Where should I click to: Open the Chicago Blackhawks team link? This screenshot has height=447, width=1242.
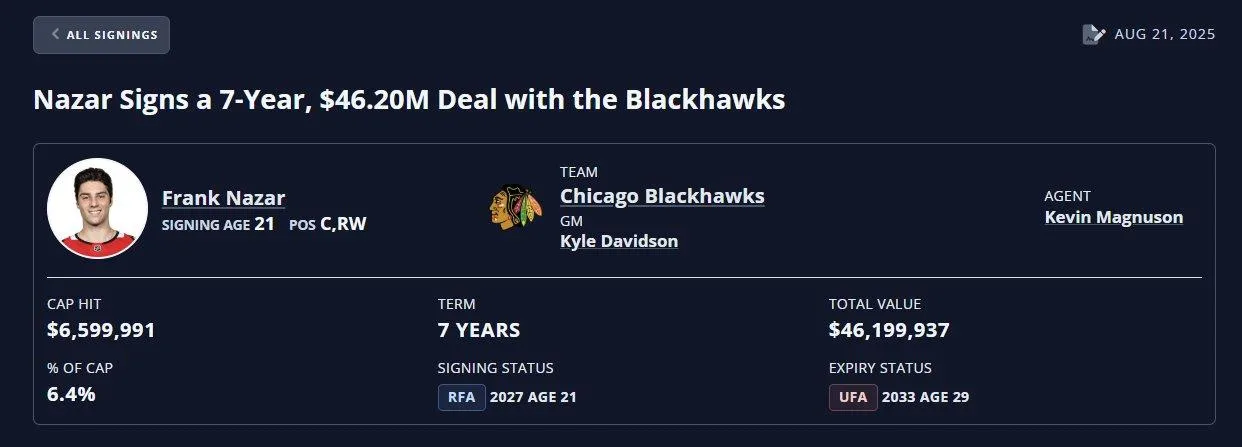tap(662, 196)
